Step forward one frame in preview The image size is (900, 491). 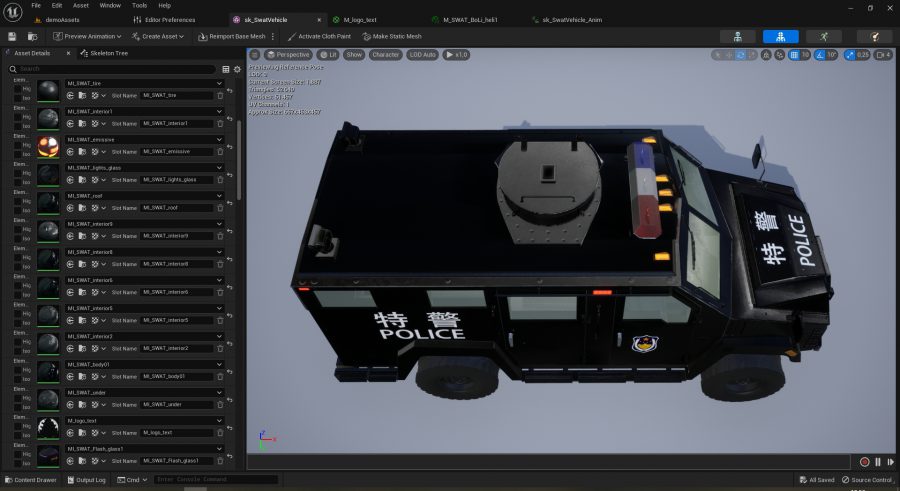[x=890, y=462]
